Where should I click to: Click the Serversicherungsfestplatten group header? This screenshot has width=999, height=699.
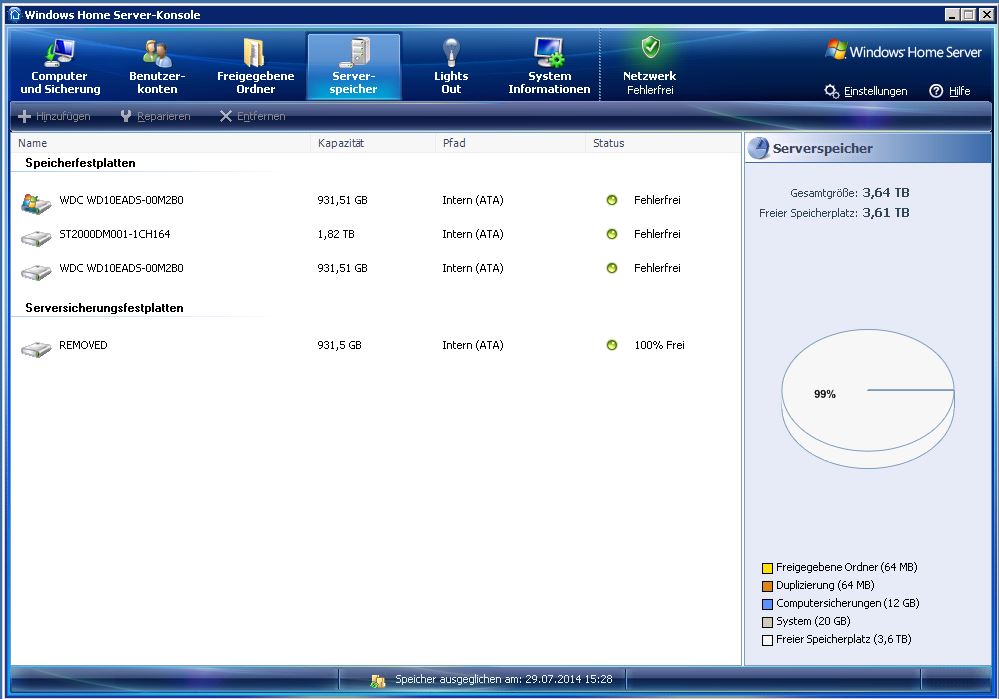104,308
